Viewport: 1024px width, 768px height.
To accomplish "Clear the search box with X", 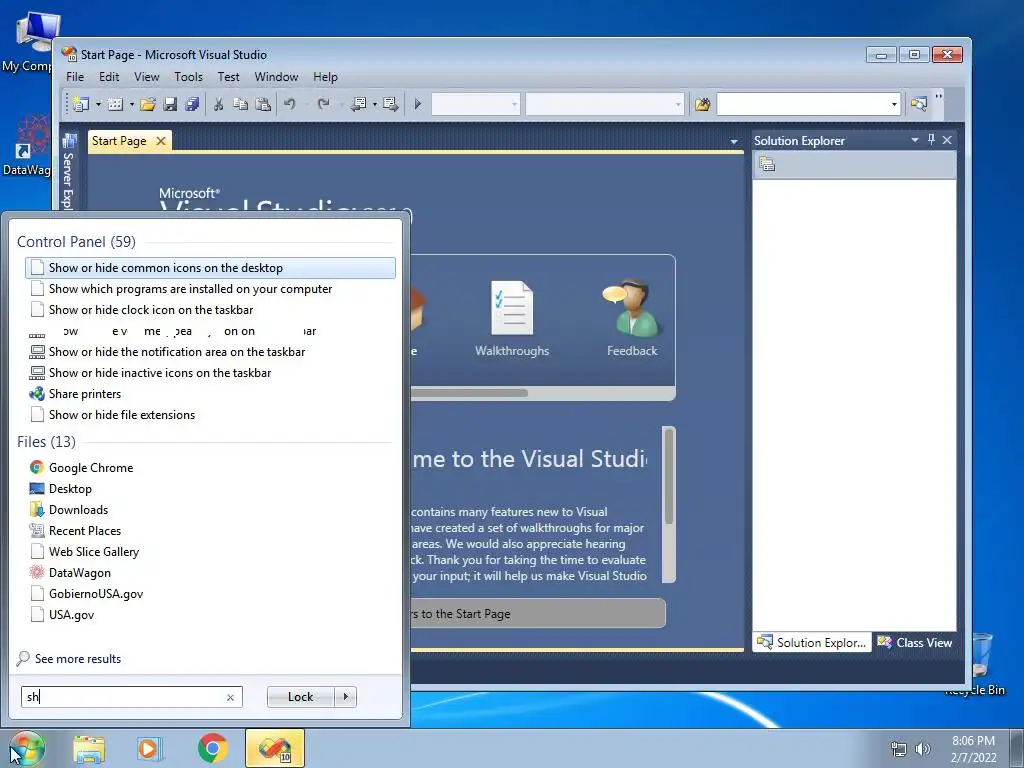I will 231,697.
